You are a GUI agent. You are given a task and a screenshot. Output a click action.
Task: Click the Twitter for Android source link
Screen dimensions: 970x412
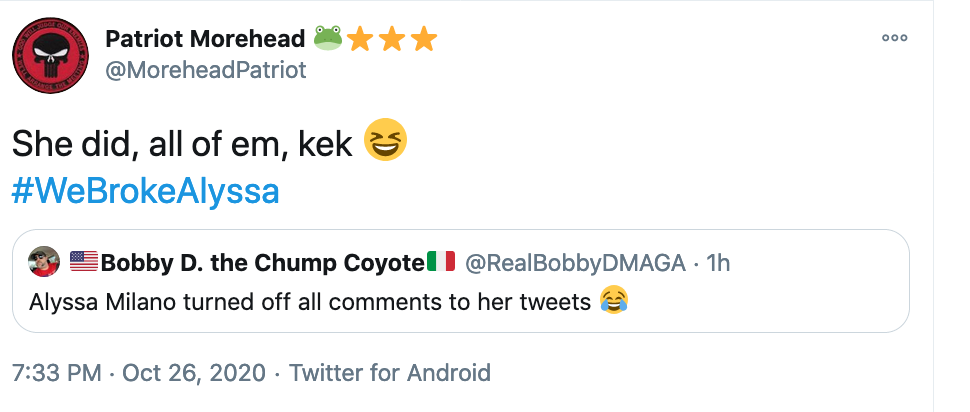tap(390, 373)
